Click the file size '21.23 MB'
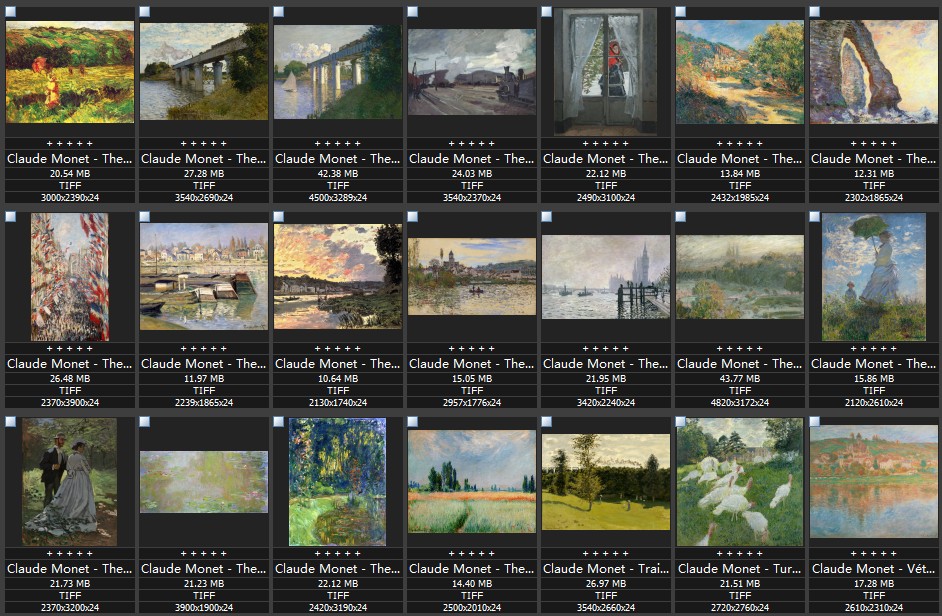Screen dimensions: 942x616 (204, 584)
